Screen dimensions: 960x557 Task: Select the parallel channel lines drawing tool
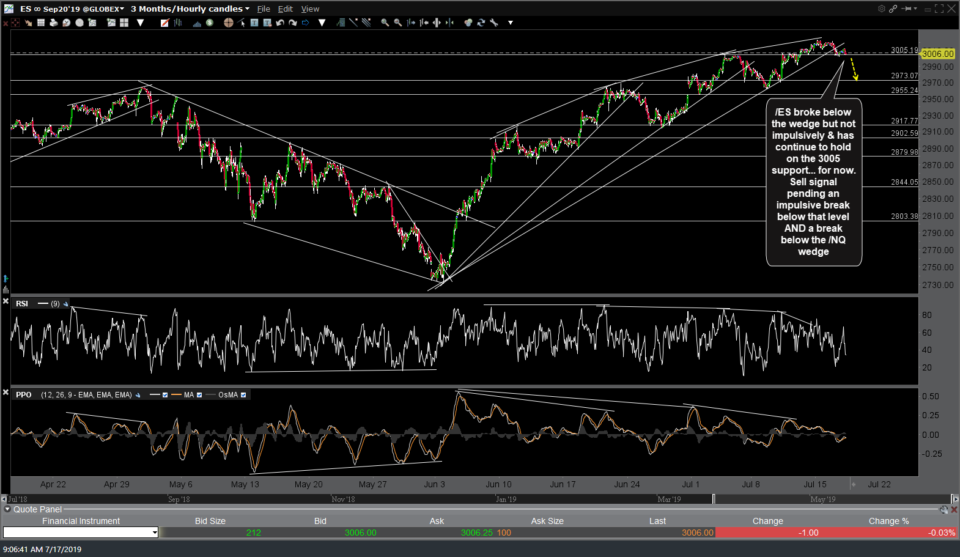[x=366, y=23]
